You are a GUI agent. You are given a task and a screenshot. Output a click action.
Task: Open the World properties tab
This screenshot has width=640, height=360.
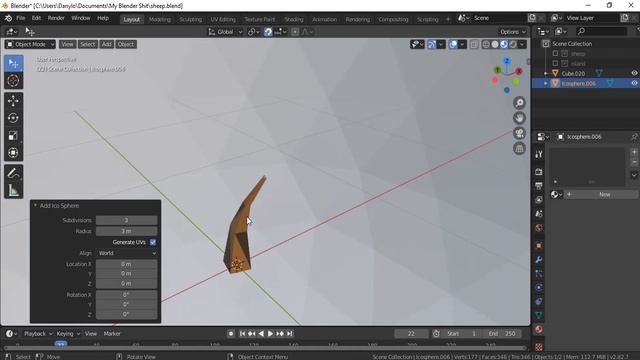pos(539,228)
